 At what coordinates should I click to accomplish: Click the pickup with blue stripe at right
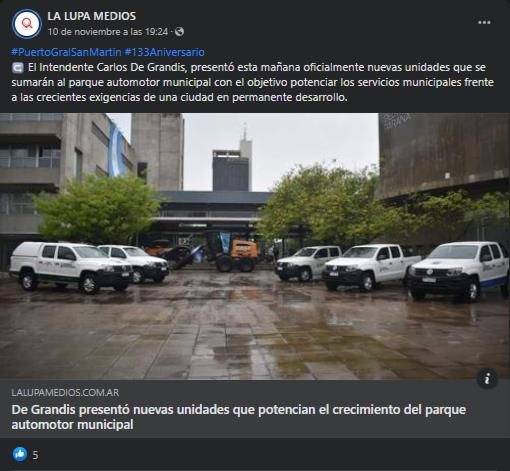[x=459, y=271]
